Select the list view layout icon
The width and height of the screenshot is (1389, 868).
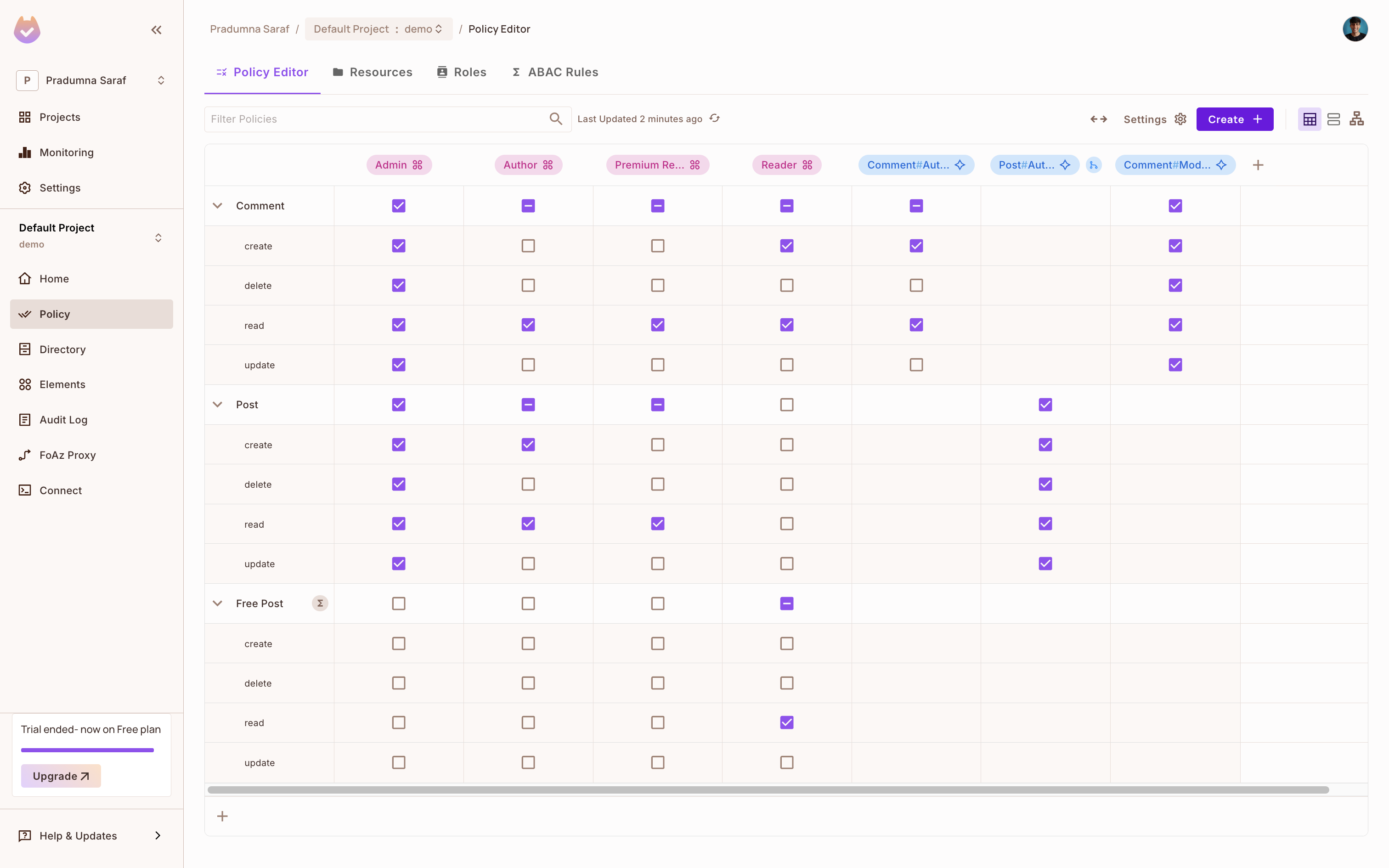pyautogui.click(x=1333, y=119)
